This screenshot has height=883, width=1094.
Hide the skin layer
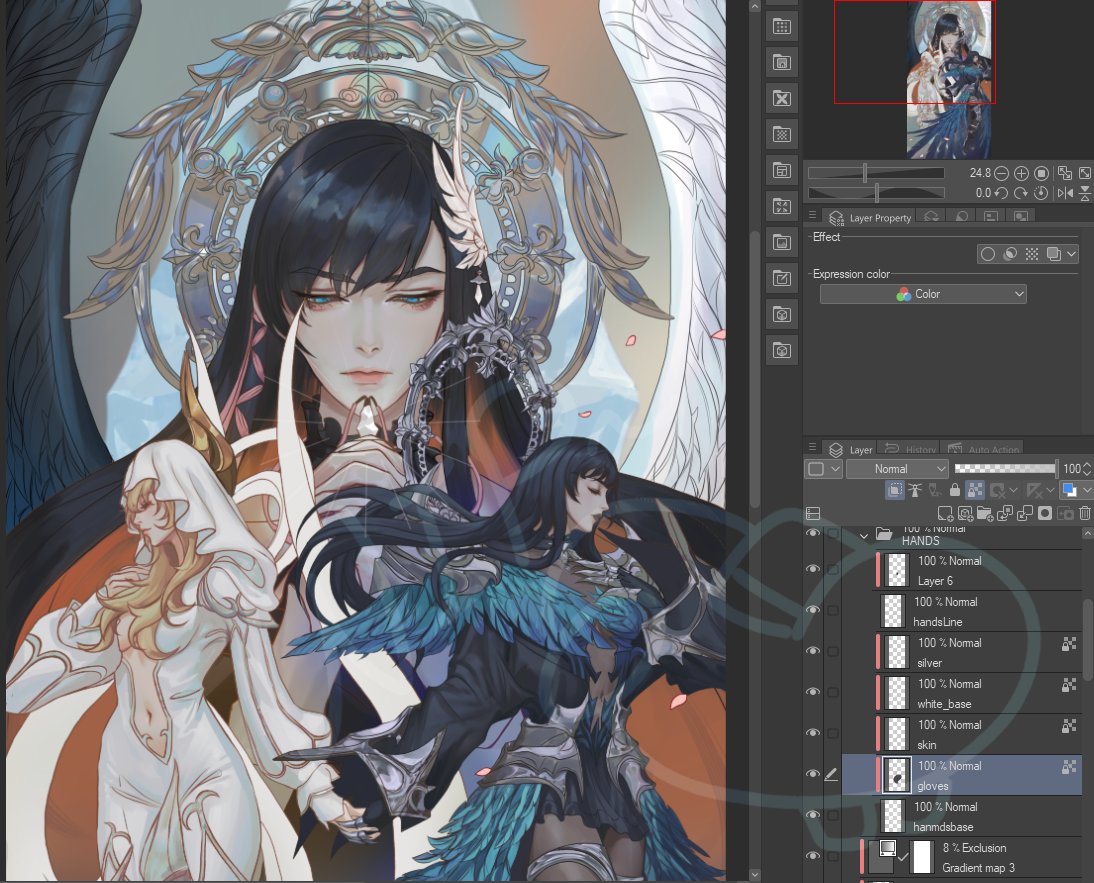813,732
